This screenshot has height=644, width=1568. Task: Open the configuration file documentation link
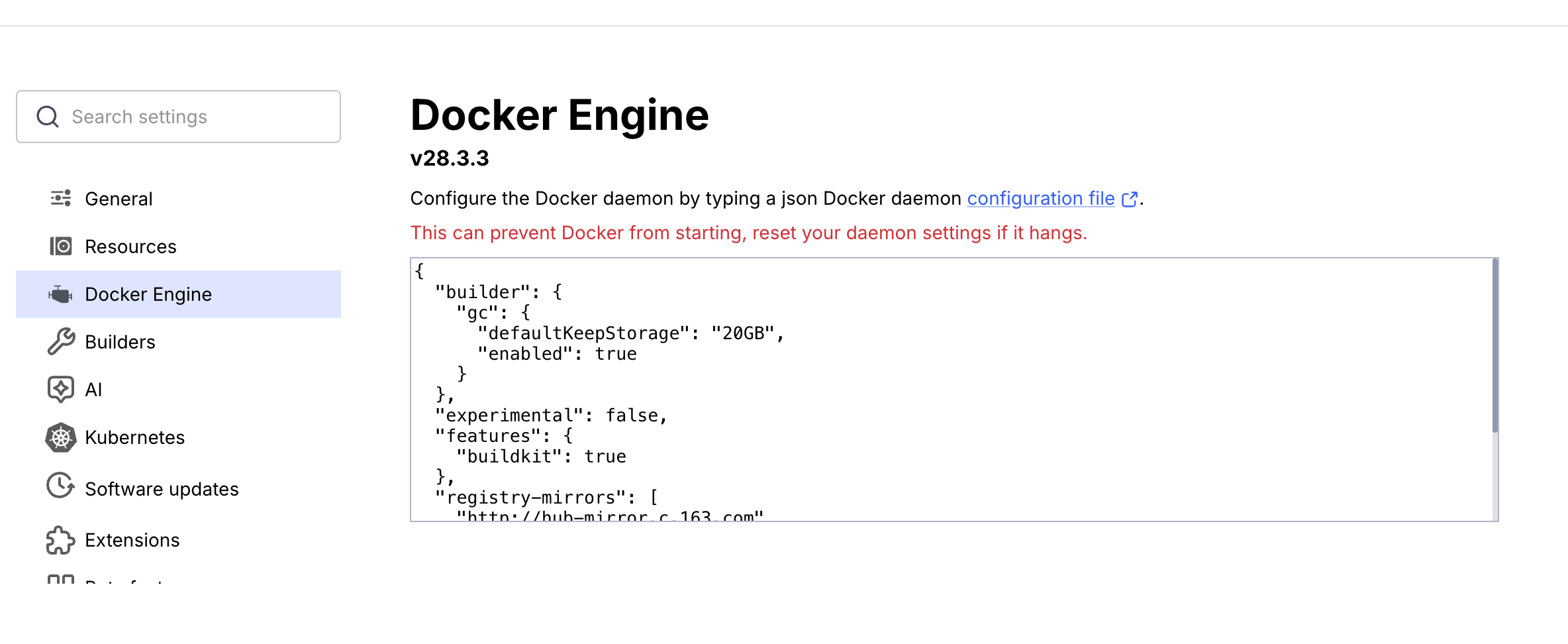click(x=1040, y=198)
